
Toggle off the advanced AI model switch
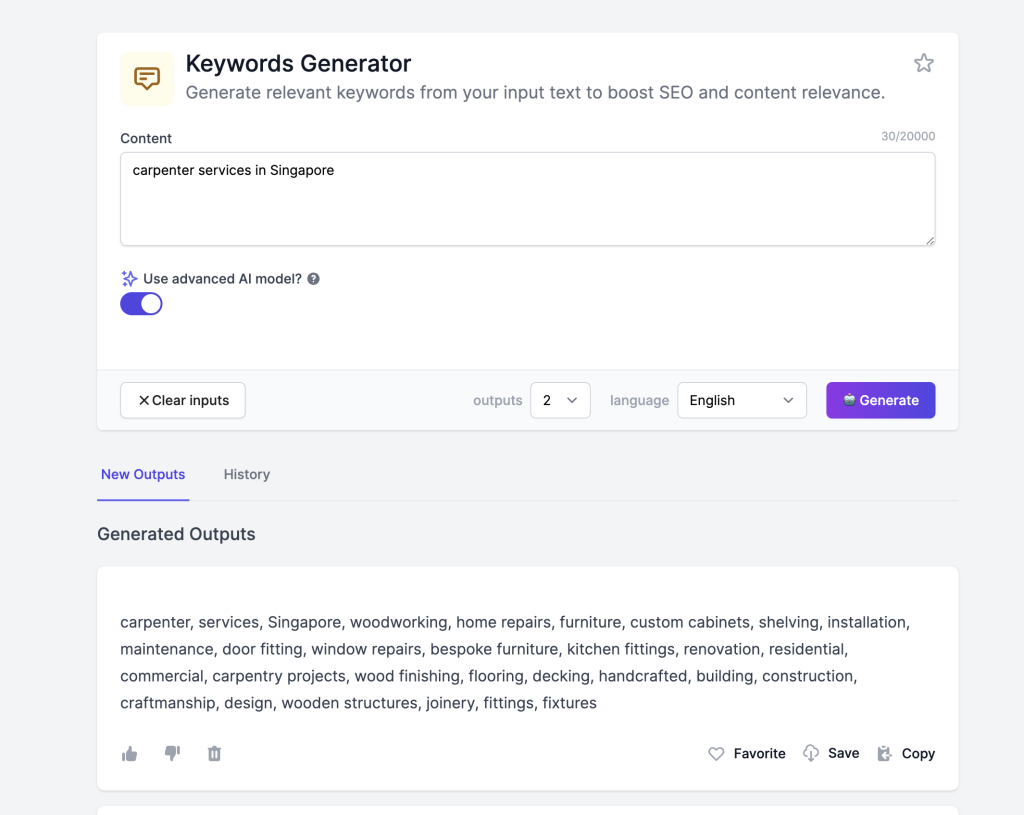tap(141, 304)
